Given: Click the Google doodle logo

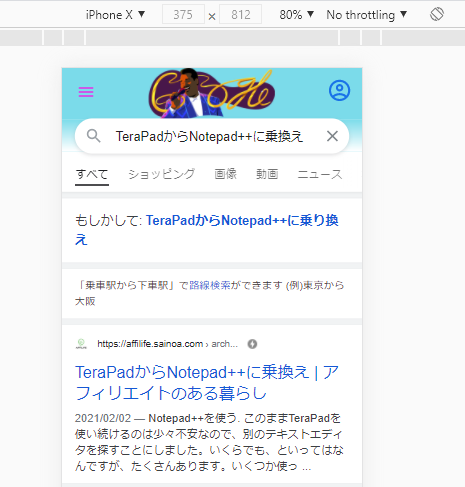Looking at the screenshot, I should 212,93.
